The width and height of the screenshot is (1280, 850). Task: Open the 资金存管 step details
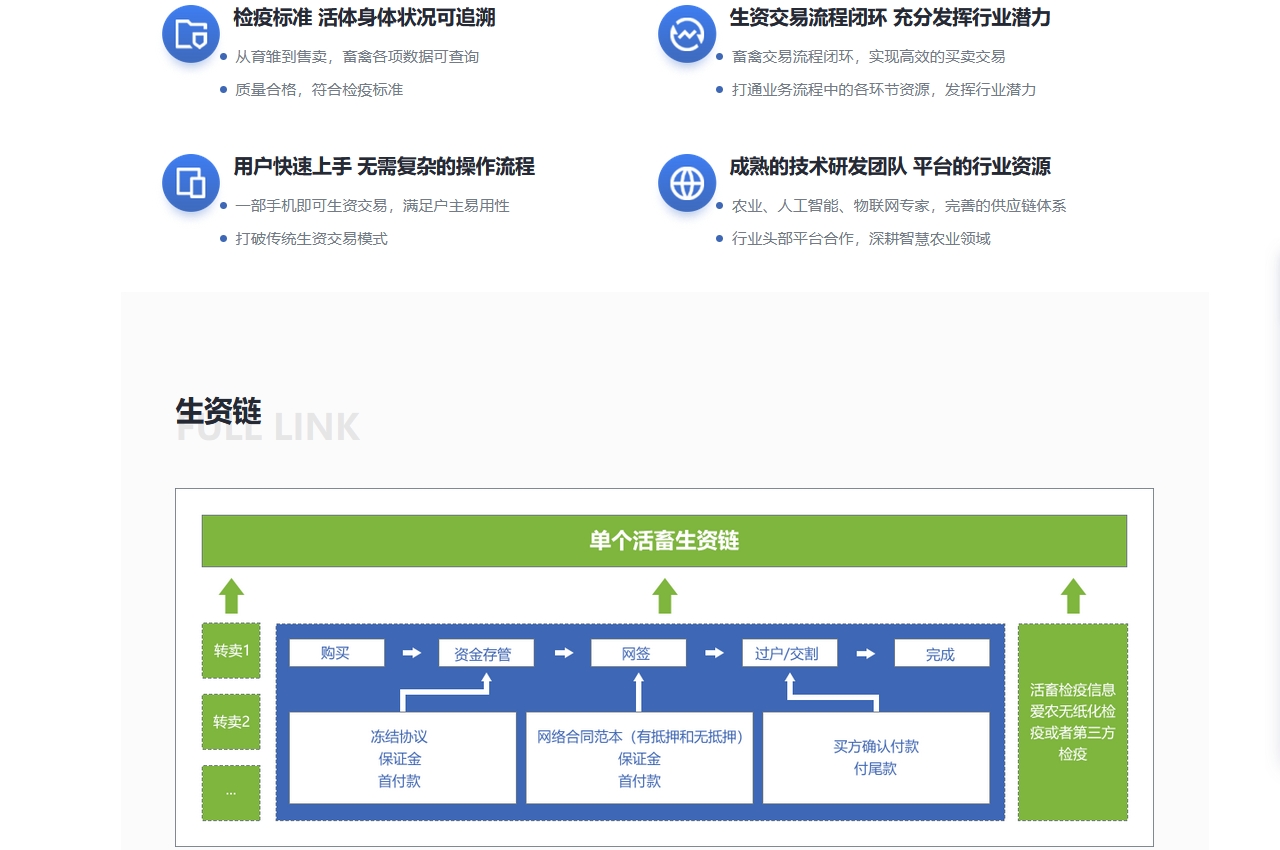coord(486,652)
